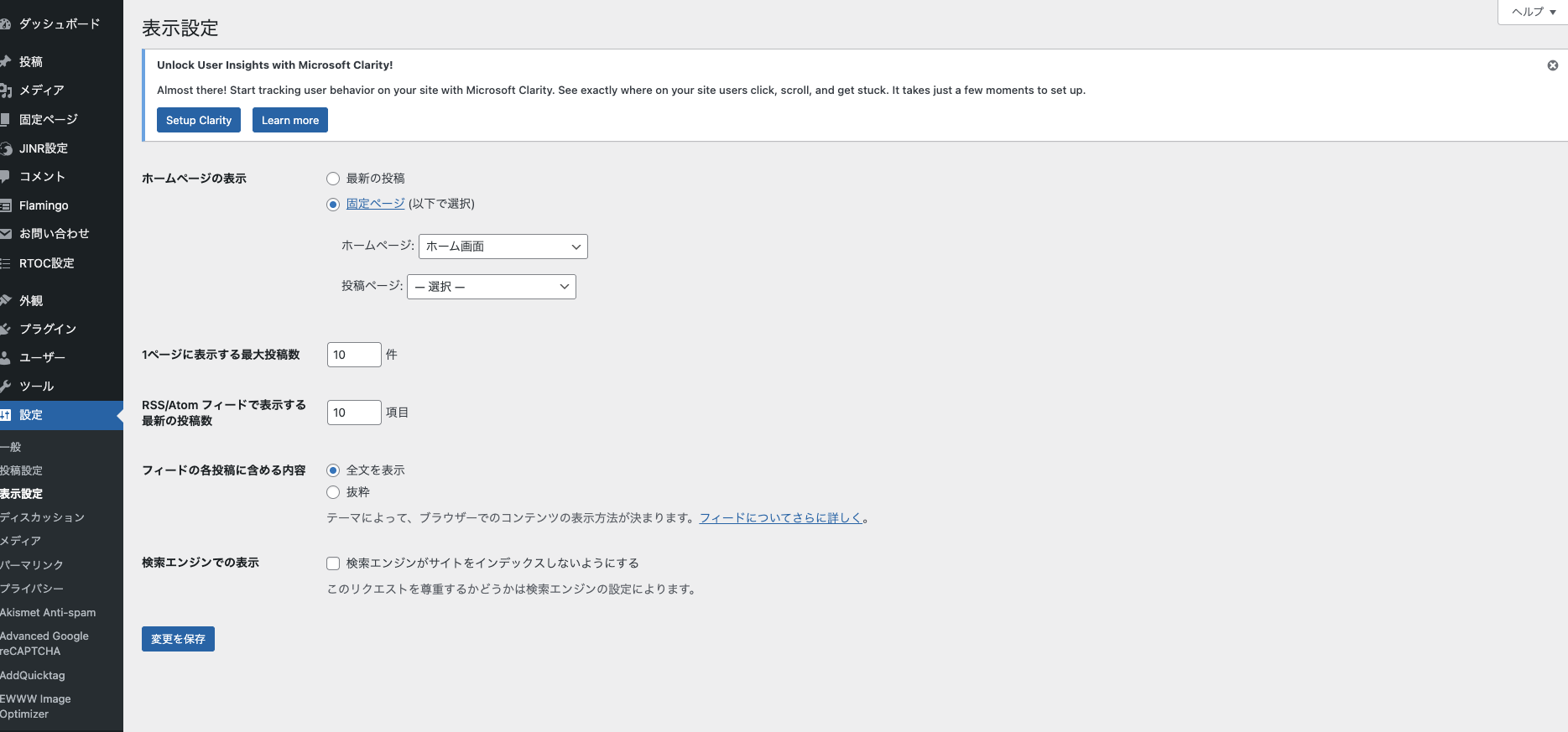This screenshot has height=732, width=1568.
Task: Open the 投稿ページ selection dropdown
Action: point(491,287)
